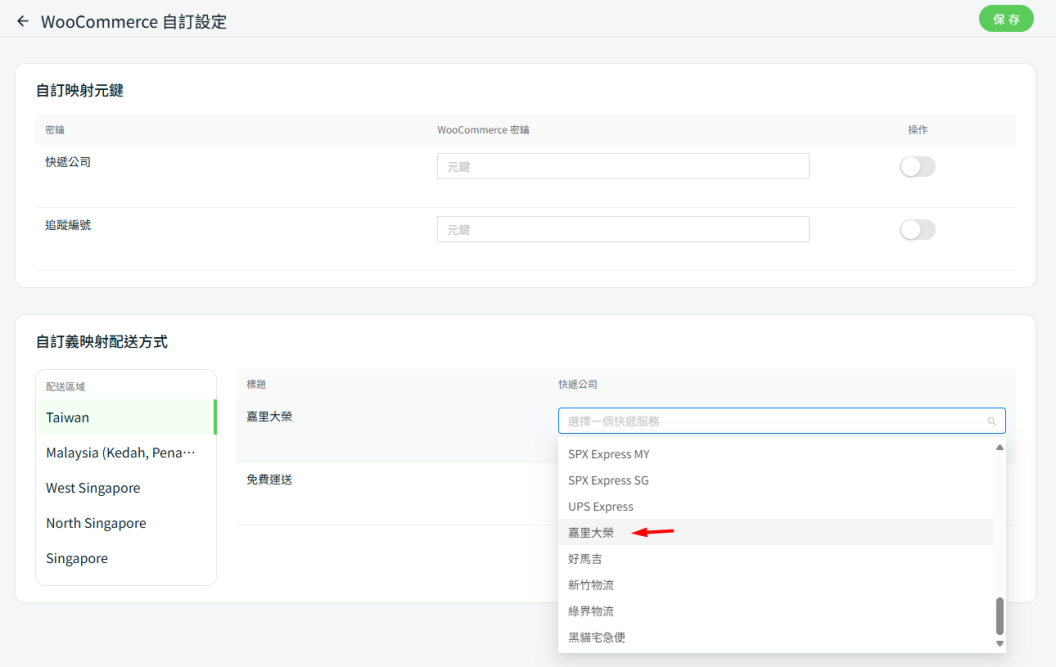This screenshot has height=667, width=1056.
Task: Choose 新竹物流 from the list
Action: click(x=591, y=585)
